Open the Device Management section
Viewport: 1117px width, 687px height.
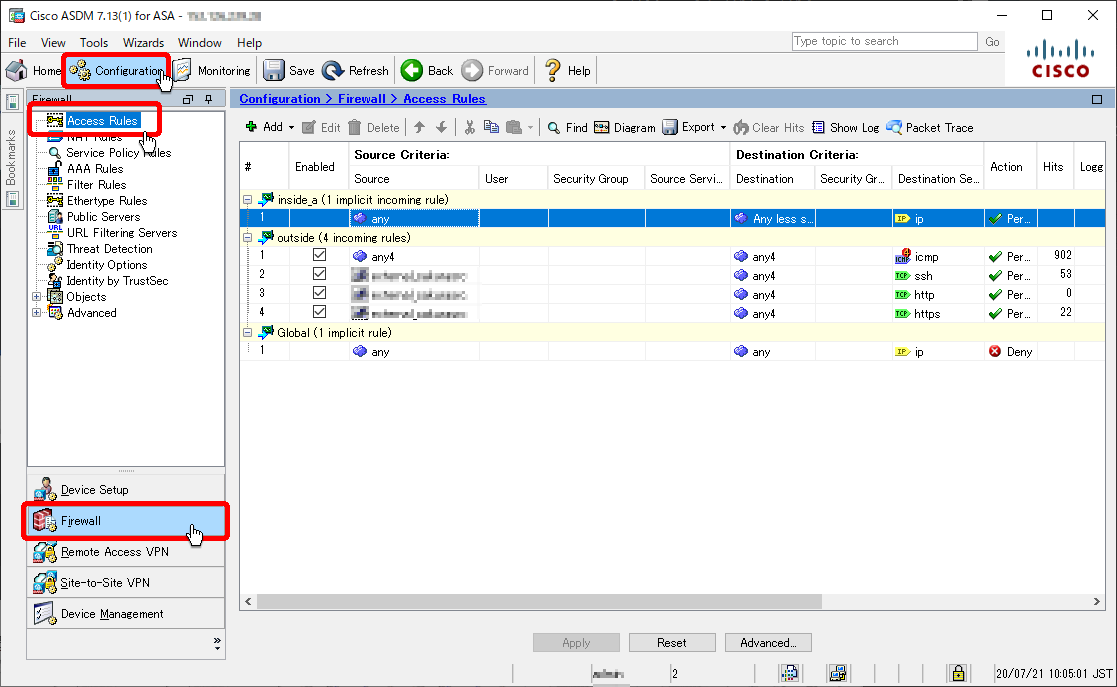(x=126, y=614)
